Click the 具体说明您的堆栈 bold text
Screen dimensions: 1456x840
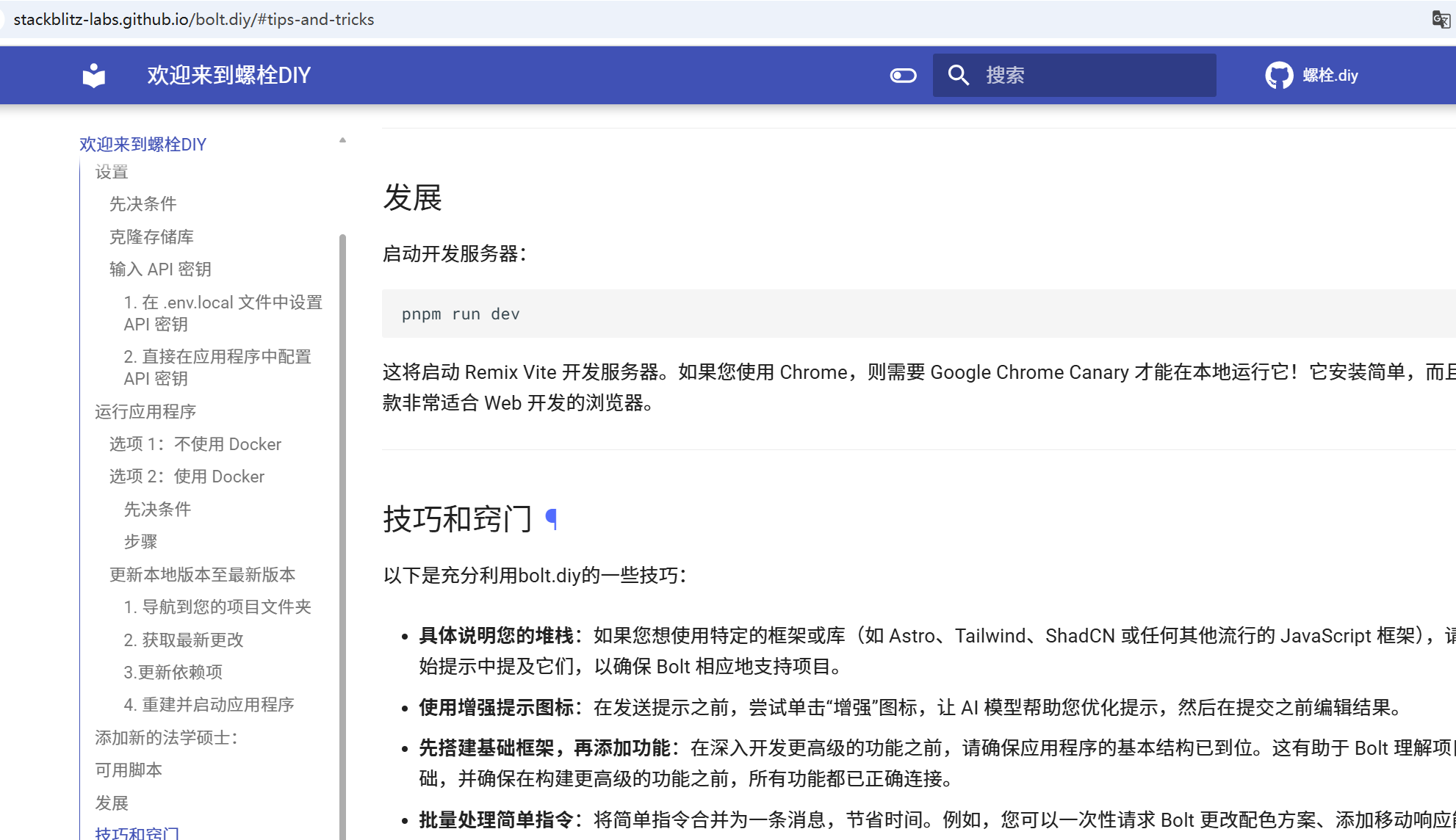pyautogui.click(x=496, y=635)
